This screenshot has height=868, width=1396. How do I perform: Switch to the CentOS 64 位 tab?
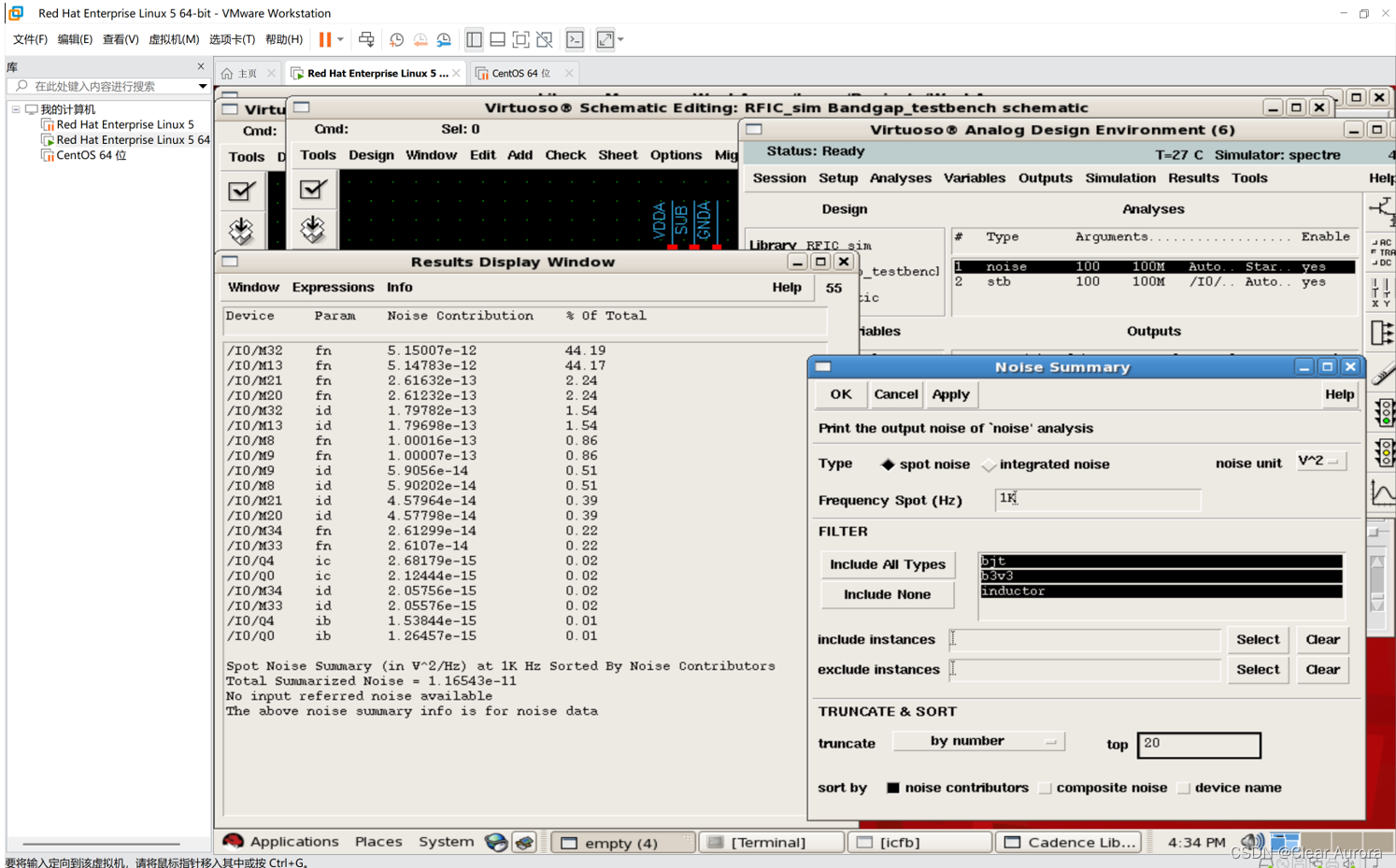click(x=521, y=73)
